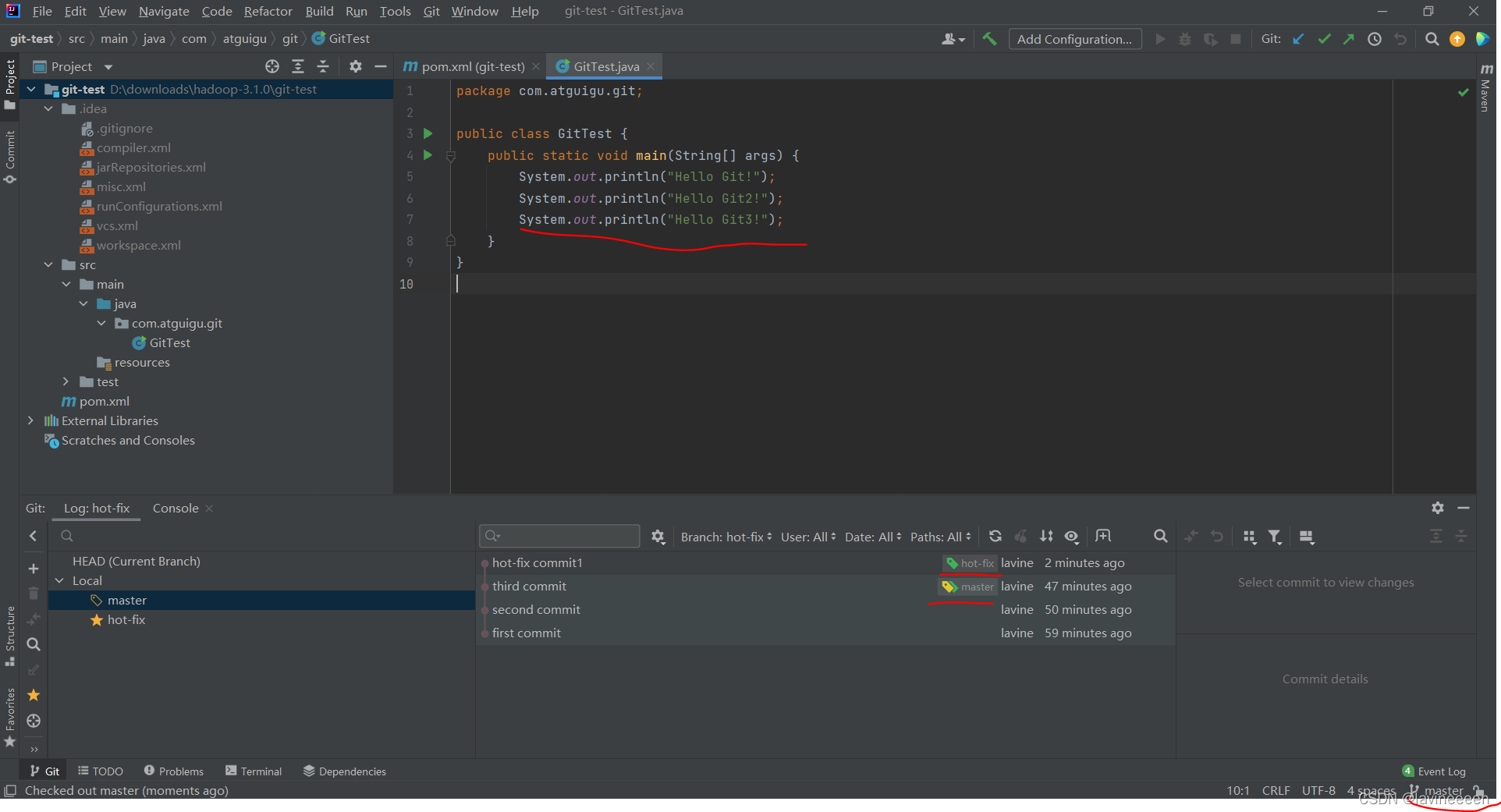Image resolution: width=1501 pixels, height=812 pixels.
Task: Toggle Commit tool window on left stripe
Action: 10,157
